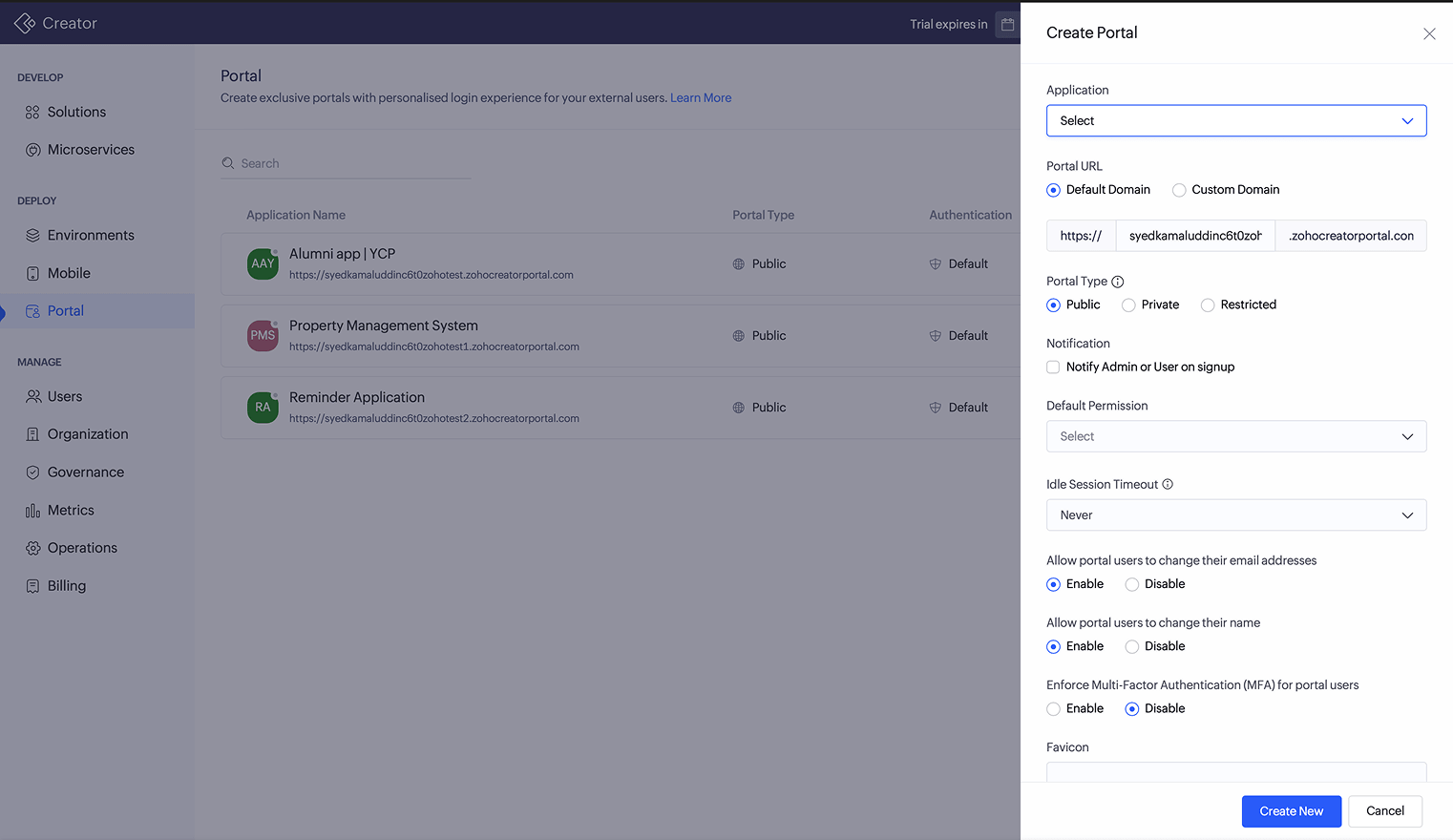Click the trial calendar icon in header

coord(1007,24)
